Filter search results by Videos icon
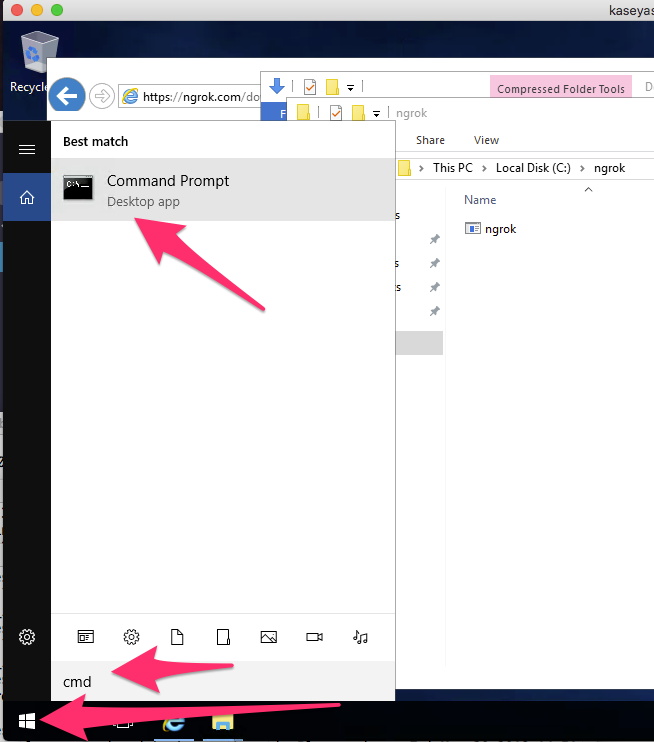Screen dimensions: 654x742 tap(314, 637)
